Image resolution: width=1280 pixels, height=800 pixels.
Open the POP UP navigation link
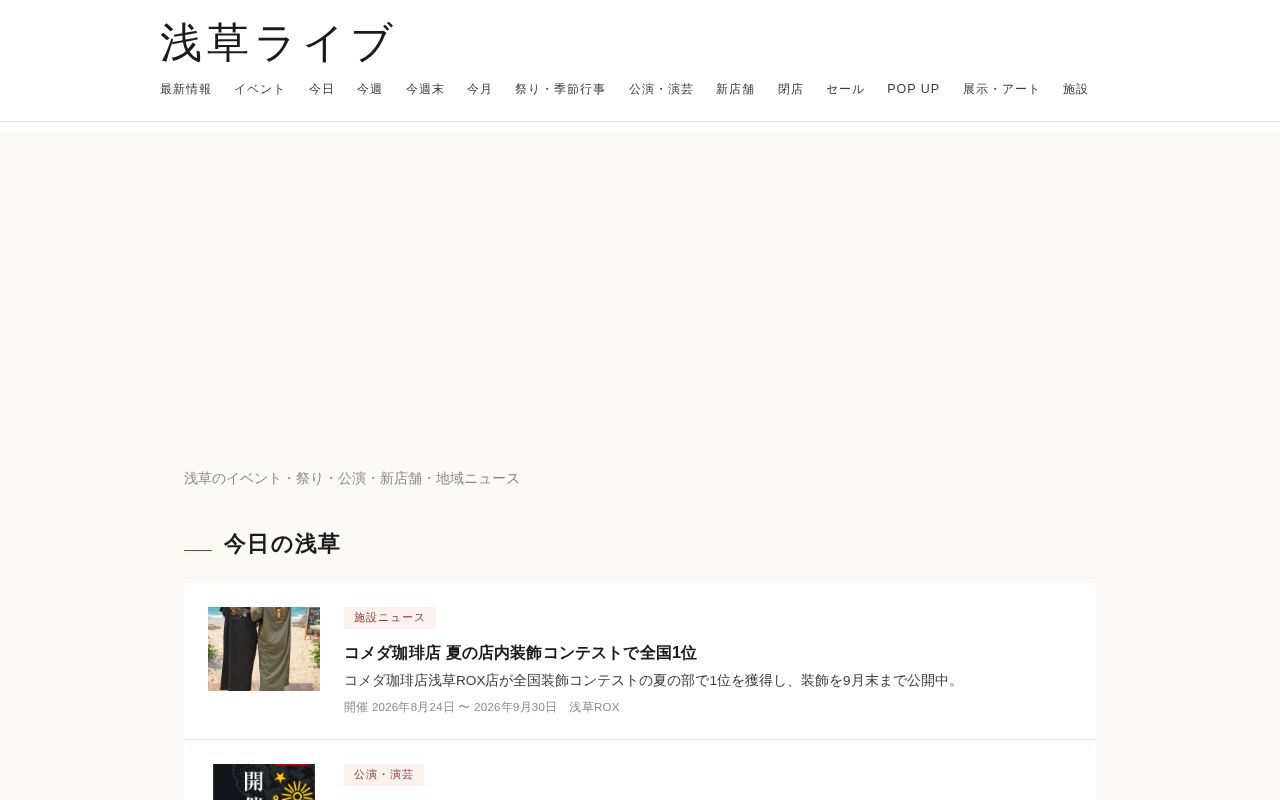point(913,89)
